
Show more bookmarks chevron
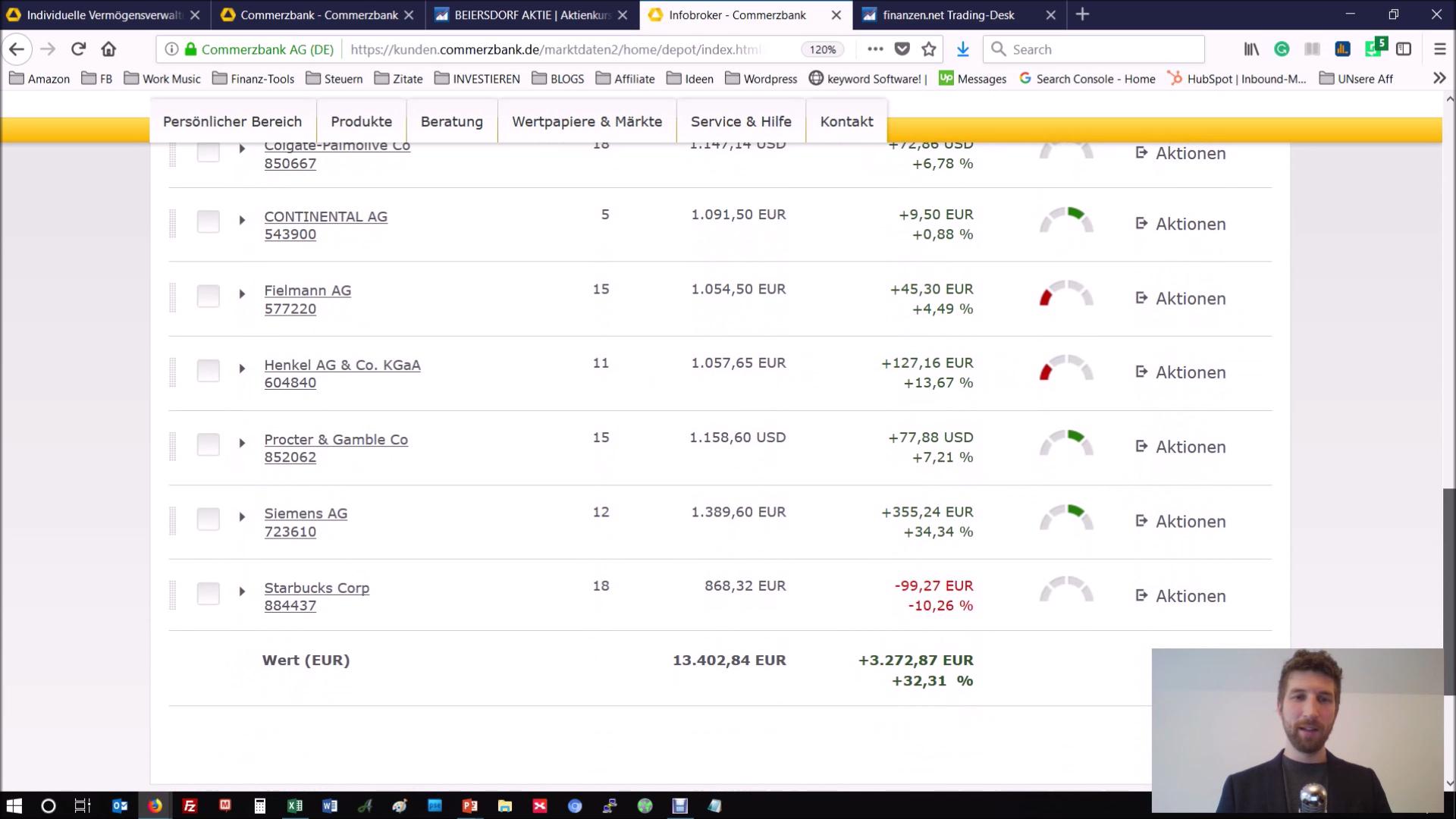pos(1439,78)
